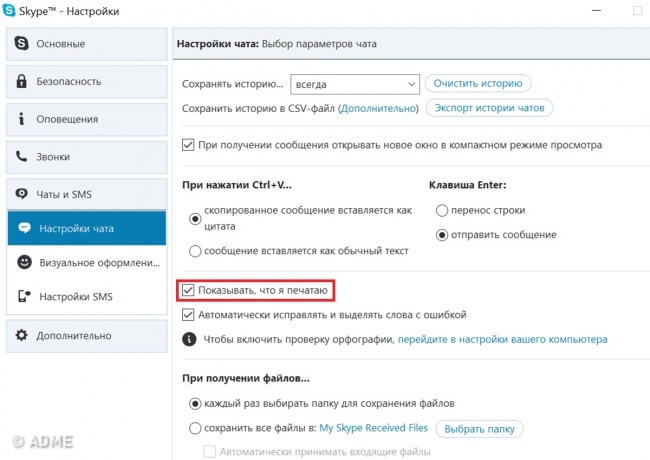650x460 pixels.
Task: Toggle the Показывать, что я печатаю checkbox
Action: 188,291
